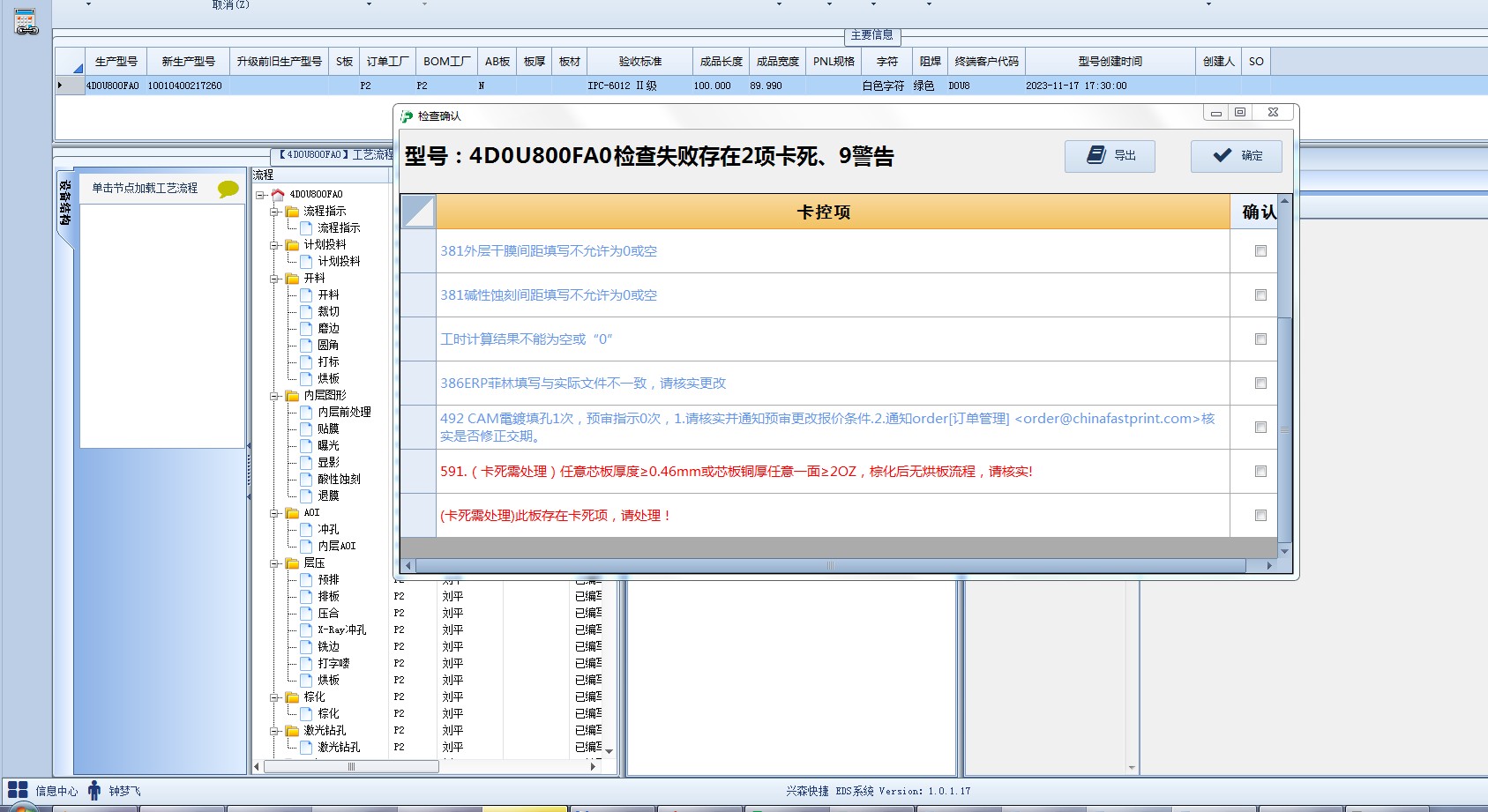Click the AOI folder icon
The image size is (1488, 812).
point(292,513)
